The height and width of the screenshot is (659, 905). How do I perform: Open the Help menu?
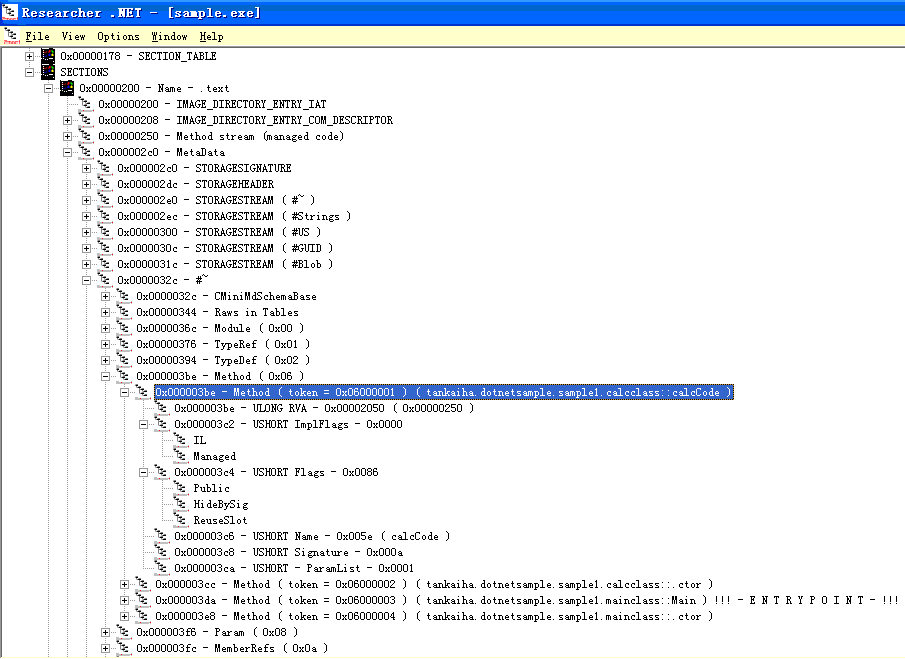click(211, 36)
